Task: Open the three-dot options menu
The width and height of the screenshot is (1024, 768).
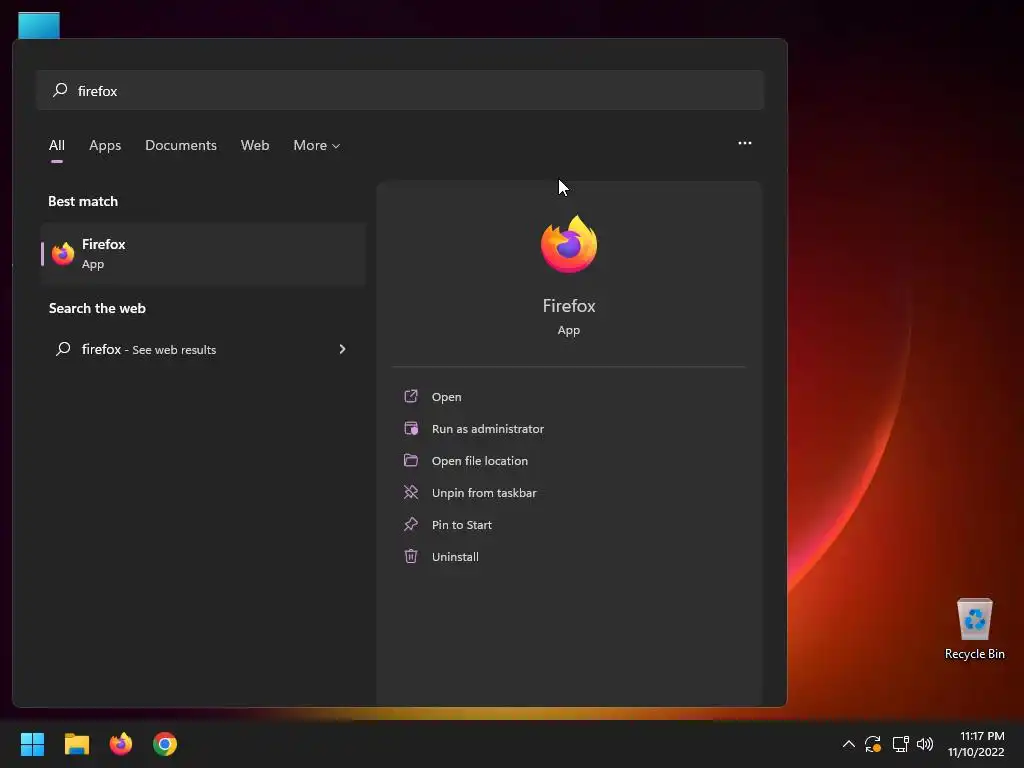Action: pyautogui.click(x=744, y=143)
